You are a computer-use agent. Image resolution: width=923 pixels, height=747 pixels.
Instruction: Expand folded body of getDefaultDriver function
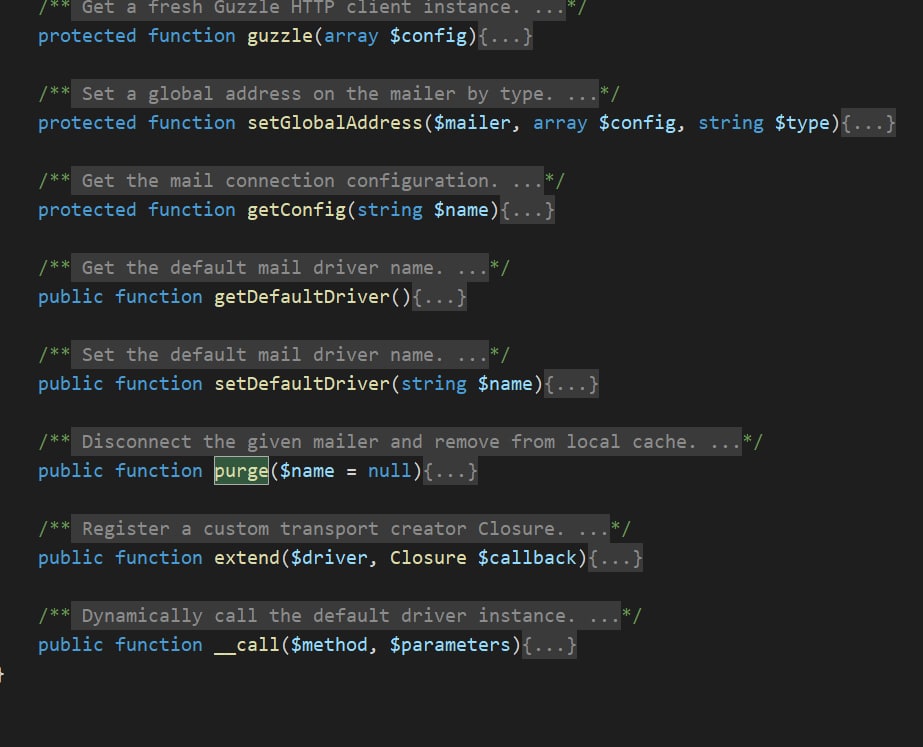pos(439,297)
